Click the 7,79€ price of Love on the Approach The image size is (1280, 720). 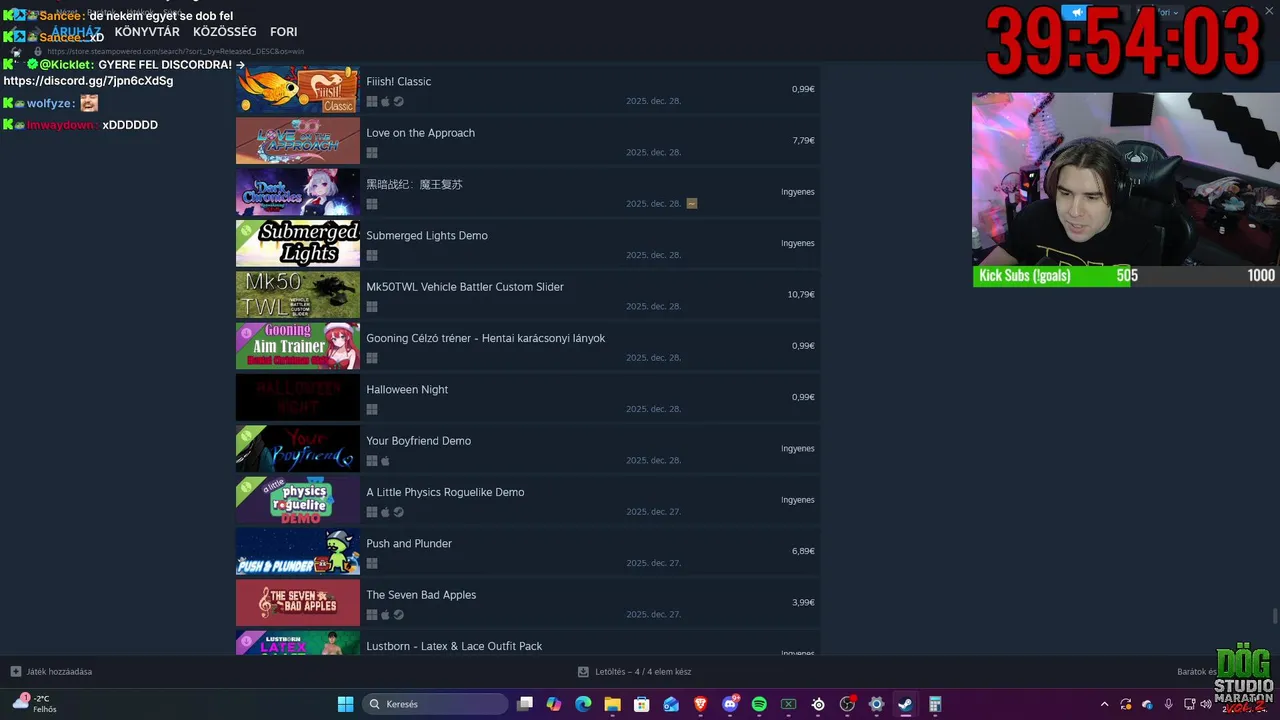804,141
